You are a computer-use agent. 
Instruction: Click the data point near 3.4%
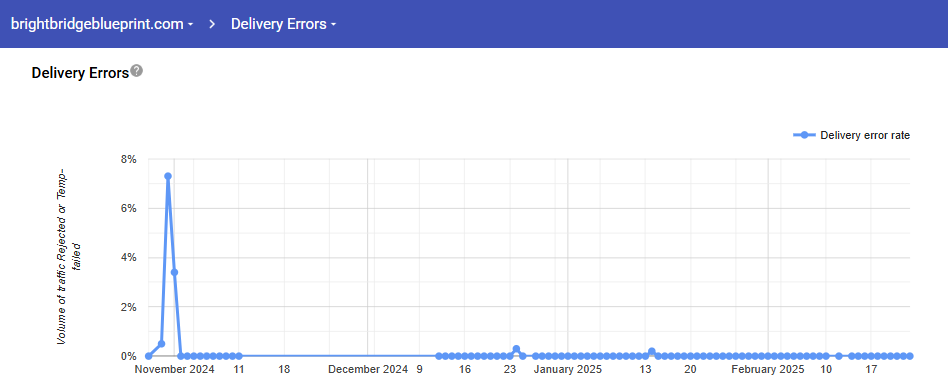coord(174,272)
